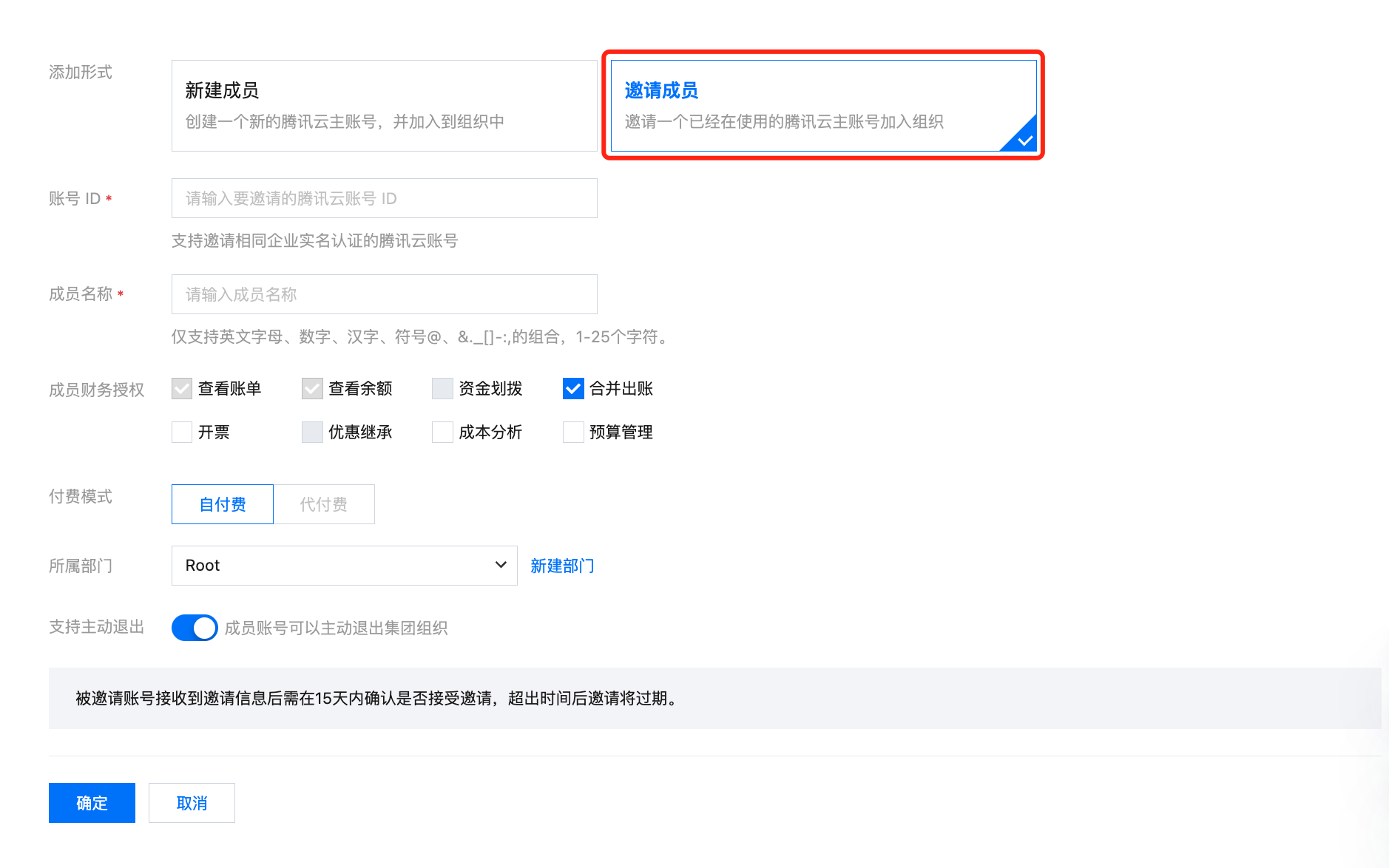Toggle the 支持主动退出 switch
Image resolution: width=1389 pixels, height=868 pixels.
pos(195,628)
